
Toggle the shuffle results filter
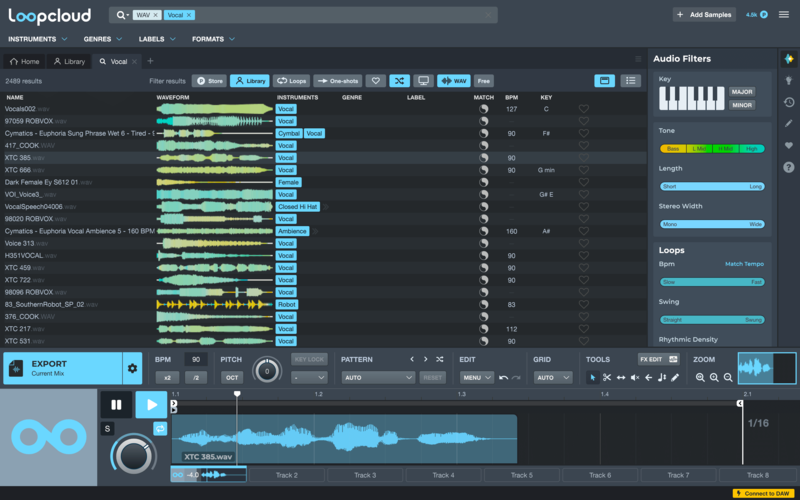[399, 81]
